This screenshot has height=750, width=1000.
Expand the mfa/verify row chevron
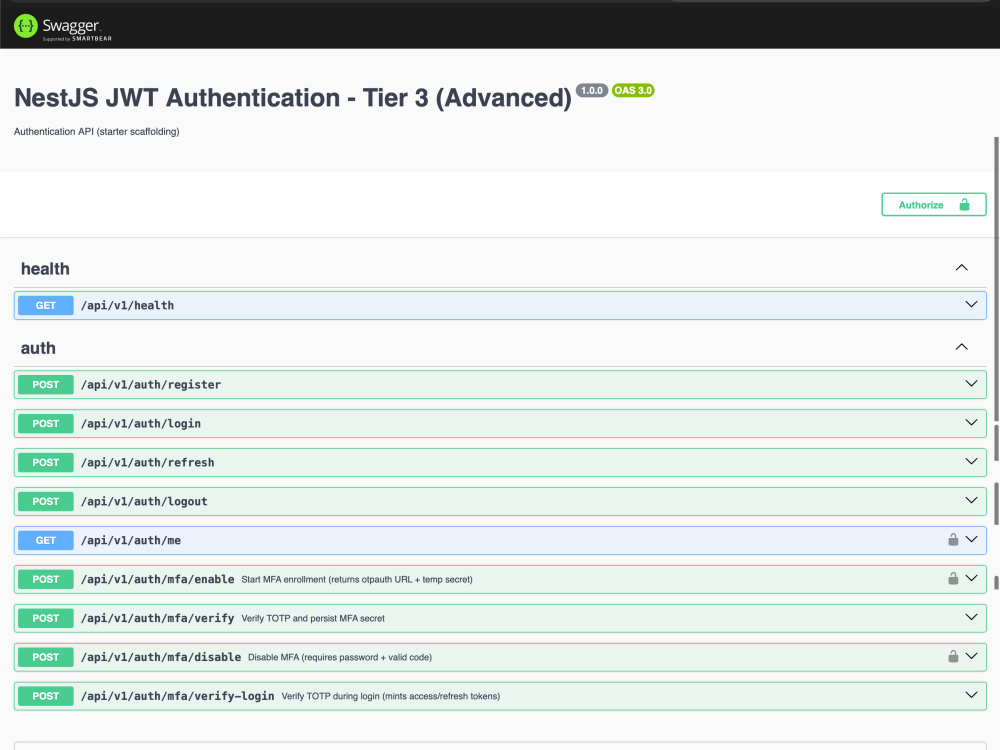971,617
